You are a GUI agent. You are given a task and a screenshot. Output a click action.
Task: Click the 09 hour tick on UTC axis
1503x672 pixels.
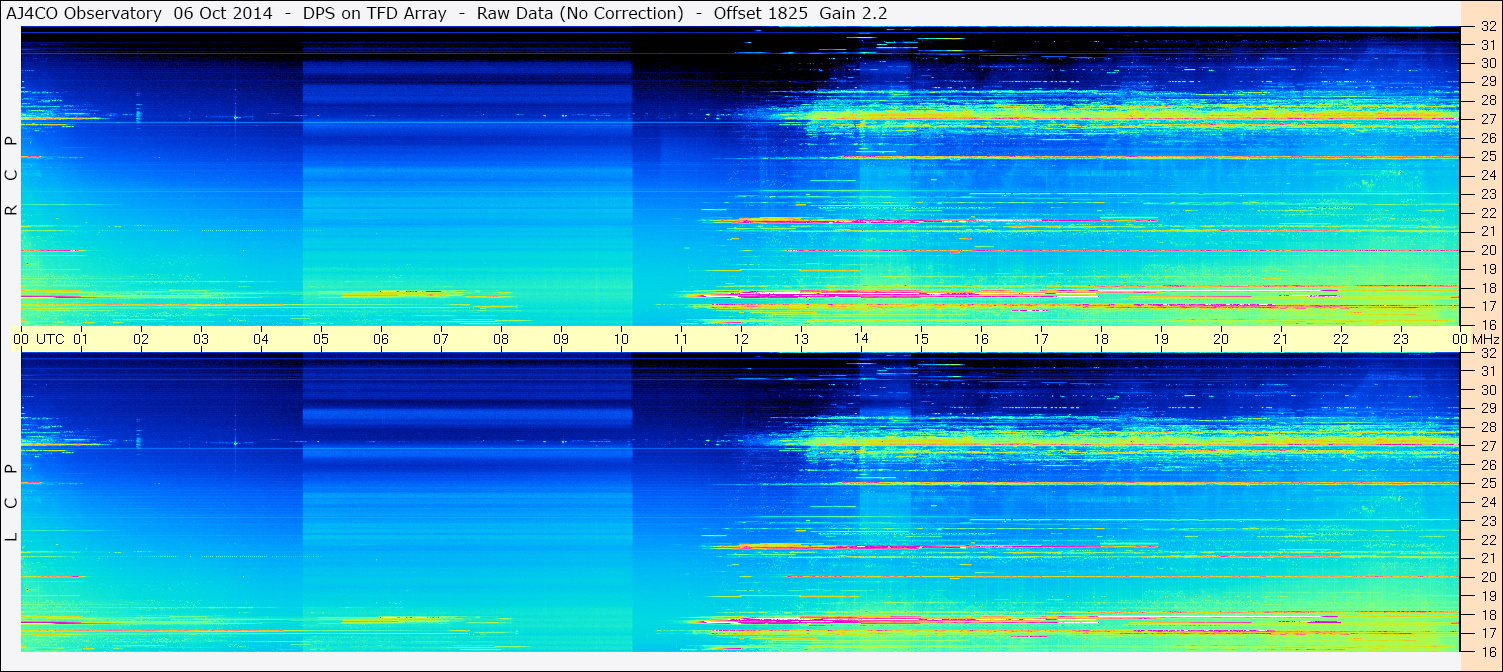pos(561,339)
